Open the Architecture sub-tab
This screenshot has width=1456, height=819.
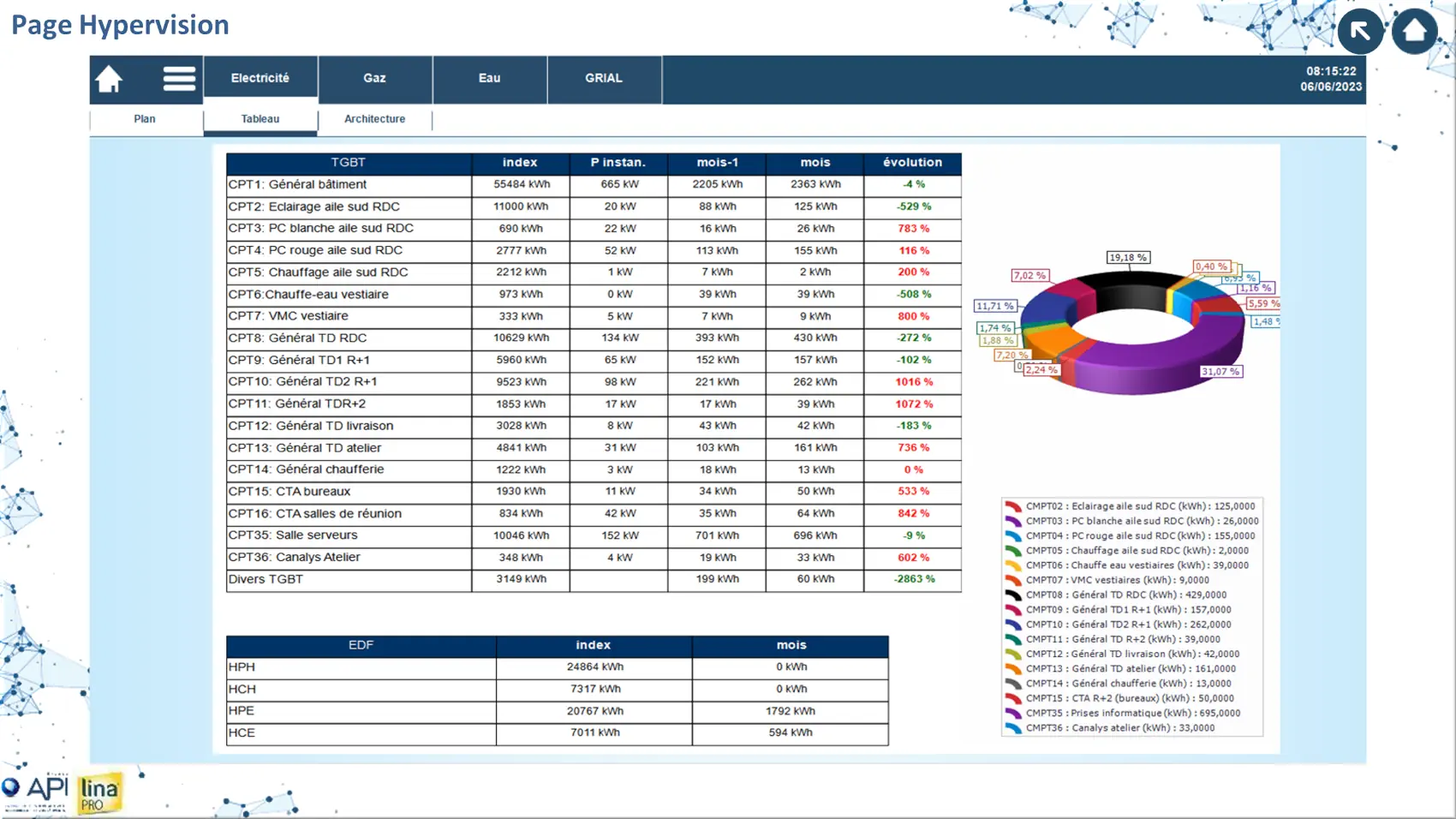[374, 119]
